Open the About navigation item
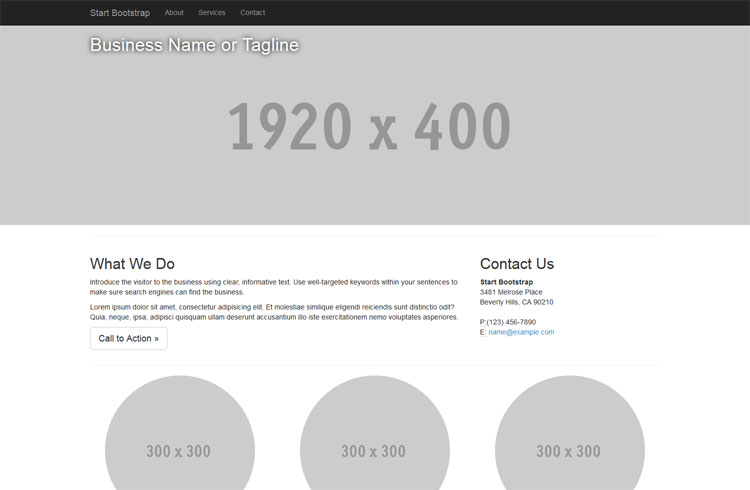 pos(174,13)
